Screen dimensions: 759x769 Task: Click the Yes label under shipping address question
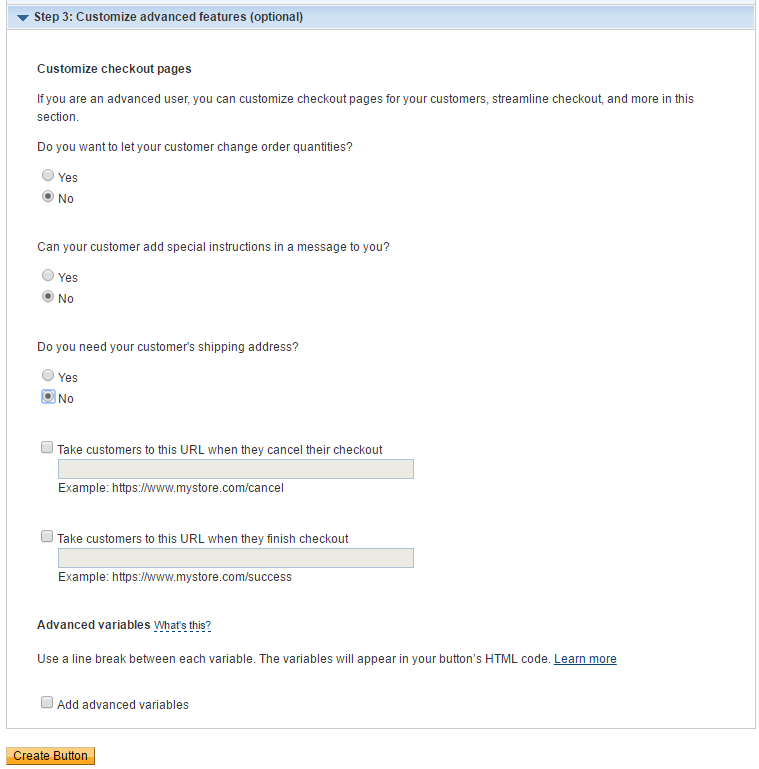68,378
